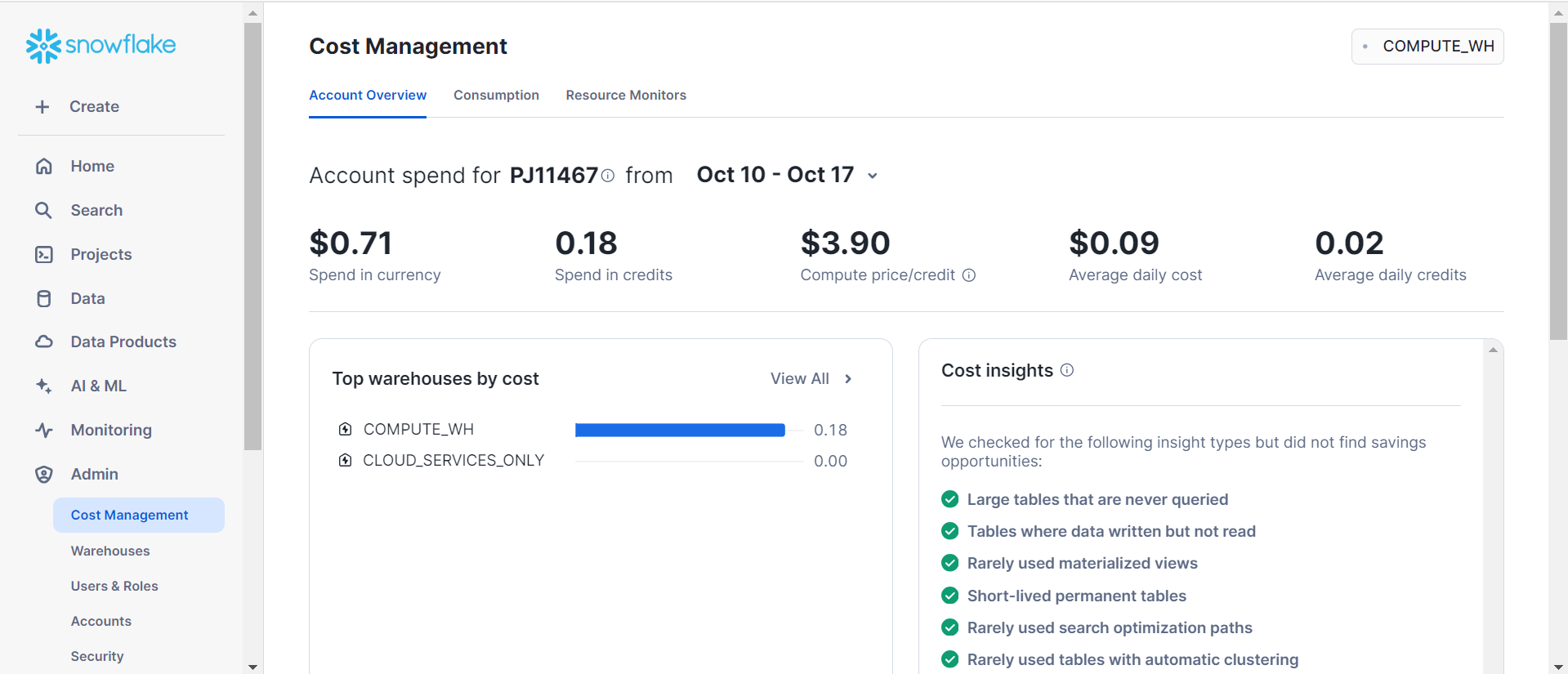
Task: Switch to the Resource Monitors tab
Action: [x=626, y=96]
